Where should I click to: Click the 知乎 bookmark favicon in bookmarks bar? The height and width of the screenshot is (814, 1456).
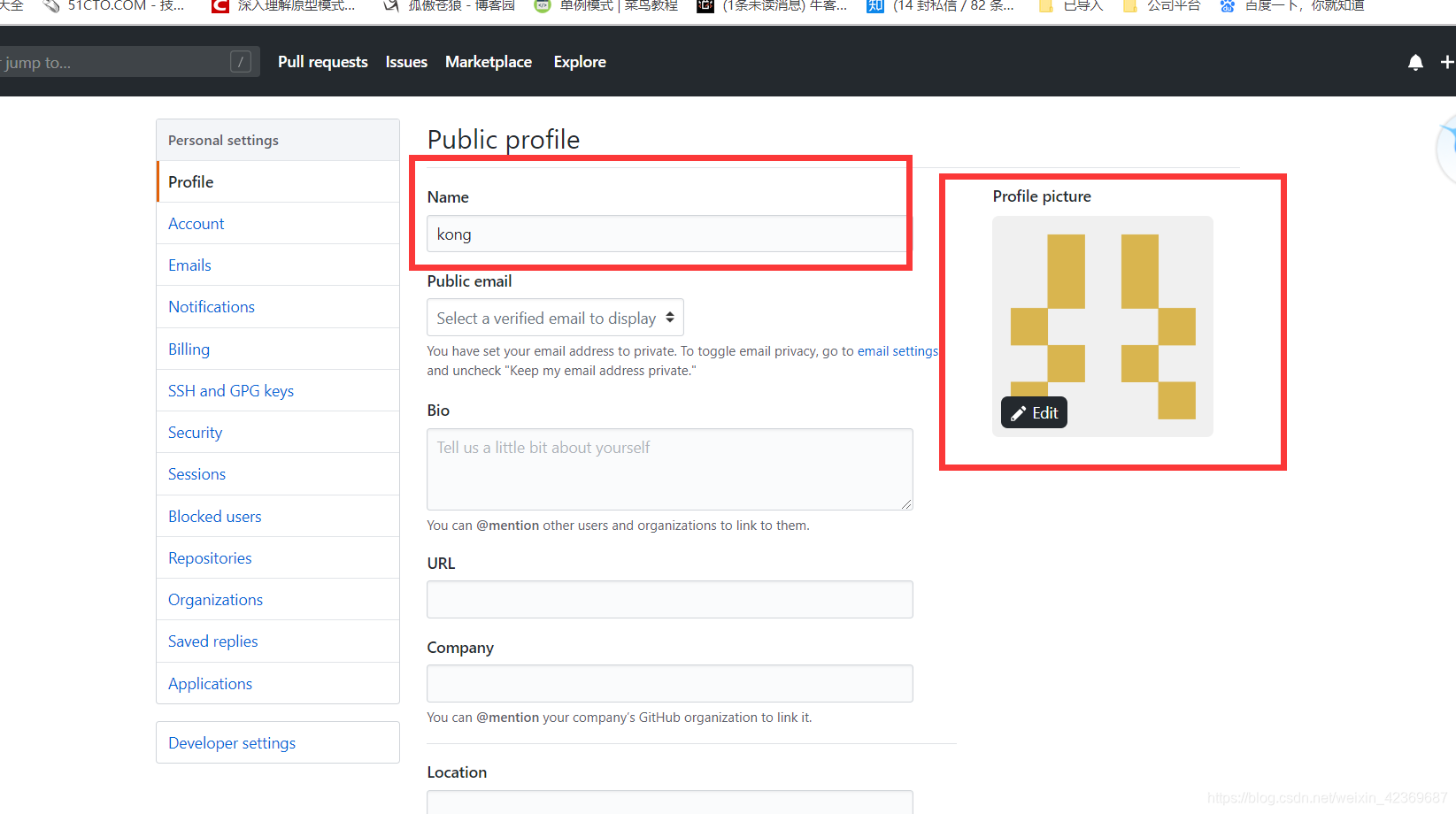coord(874,7)
